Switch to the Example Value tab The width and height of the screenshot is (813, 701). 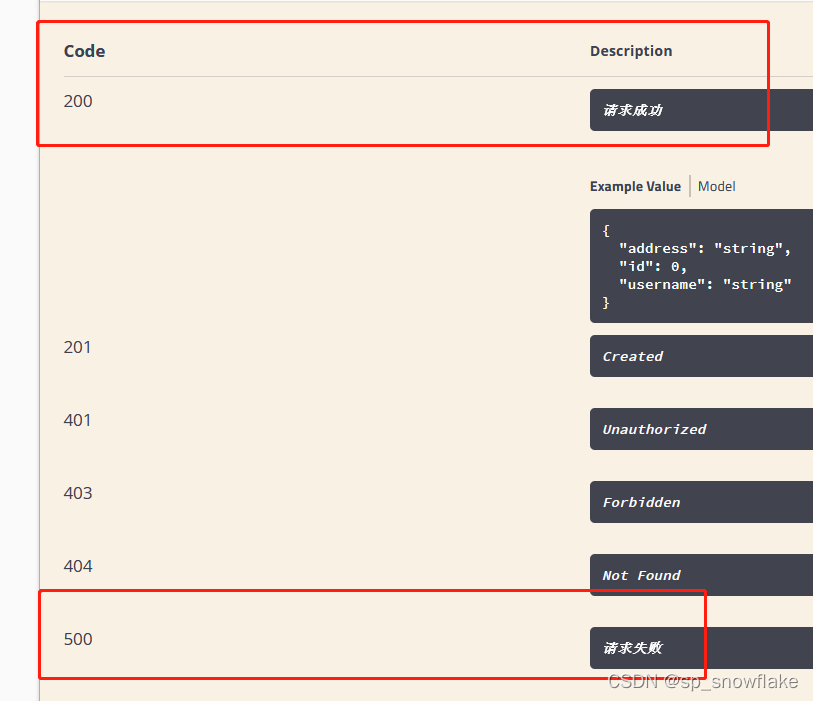(x=635, y=186)
